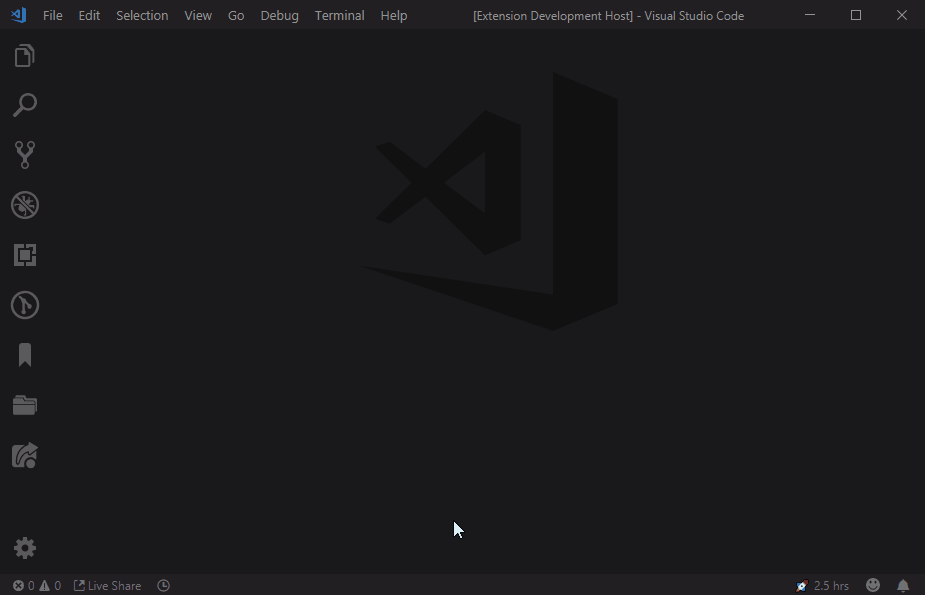Open the Bookmarks sidebar view
The width and height of the screenshot is (925, 595).
[25, 355]
